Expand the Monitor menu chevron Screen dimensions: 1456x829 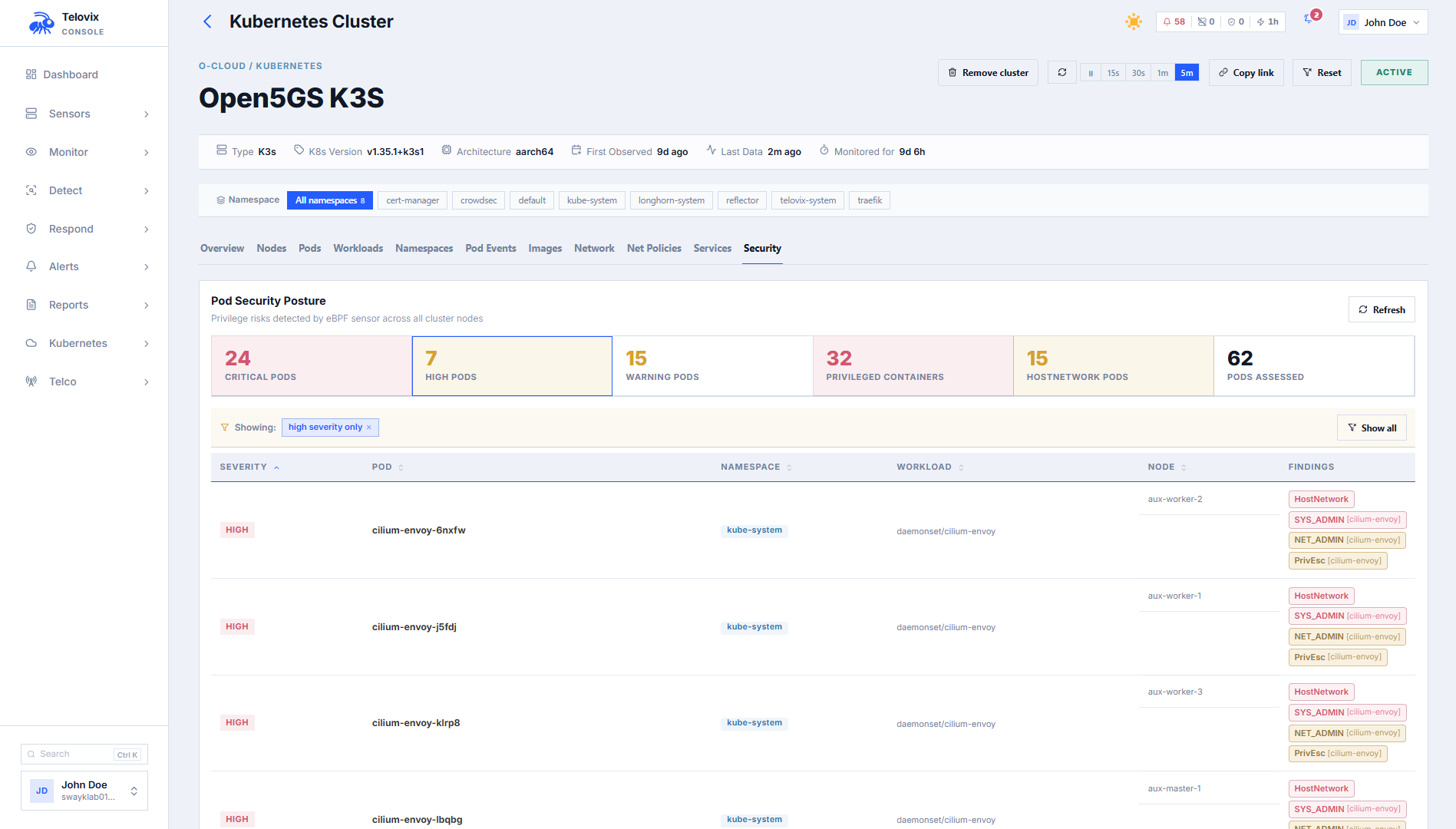point(146,153)
